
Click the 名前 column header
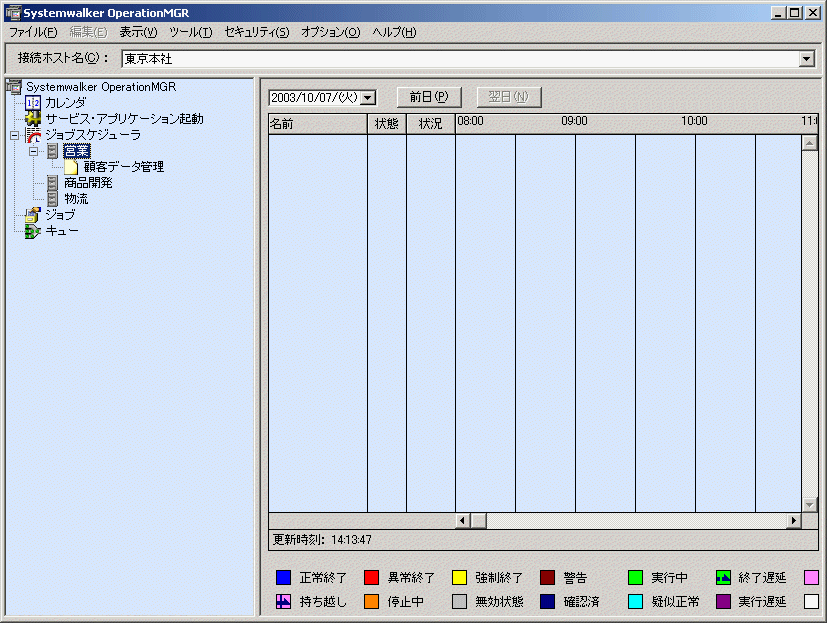click(x=318, y=124)
